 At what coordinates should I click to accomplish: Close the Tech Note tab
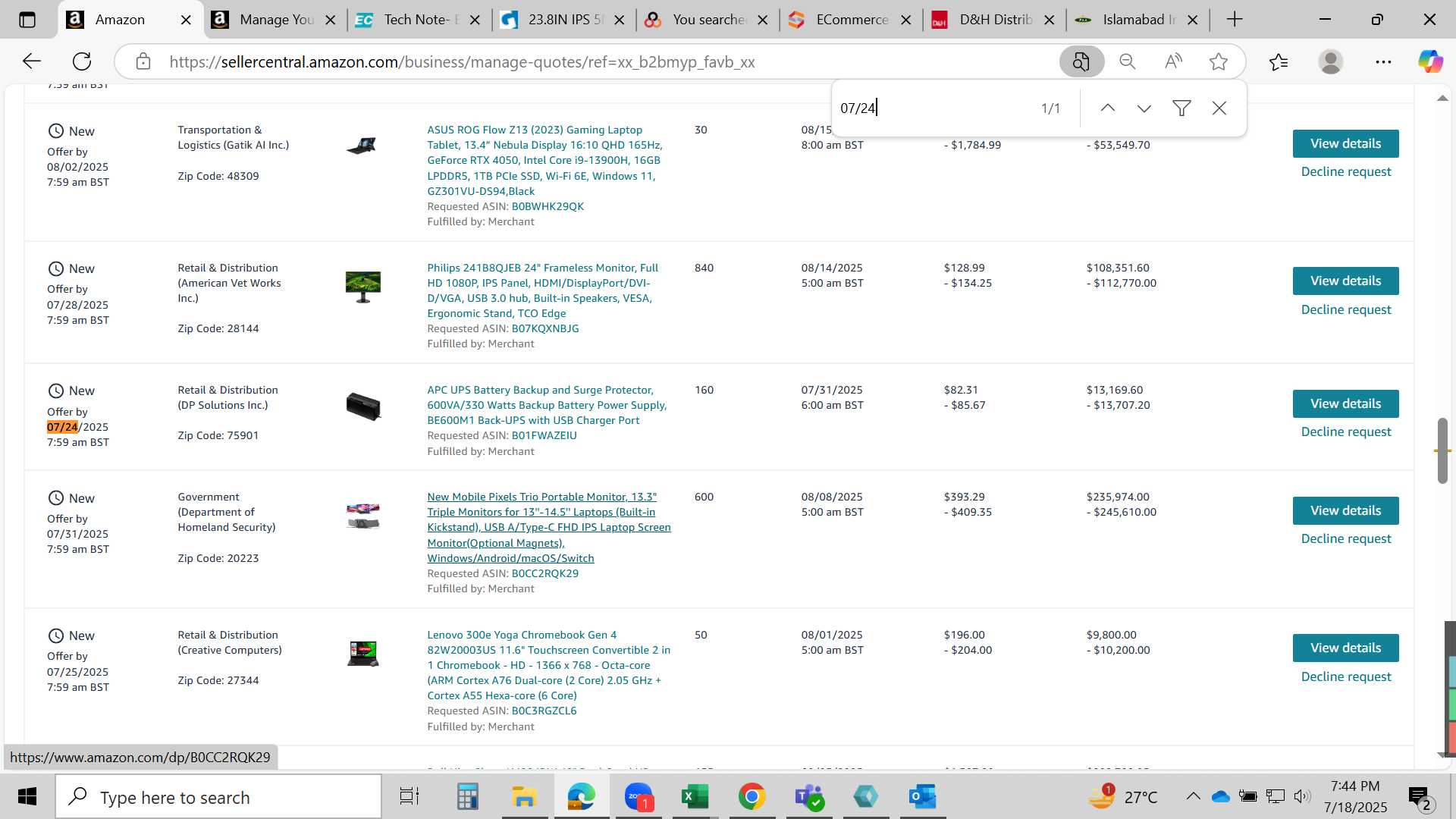pyautogui.click(x=475, y=20)
